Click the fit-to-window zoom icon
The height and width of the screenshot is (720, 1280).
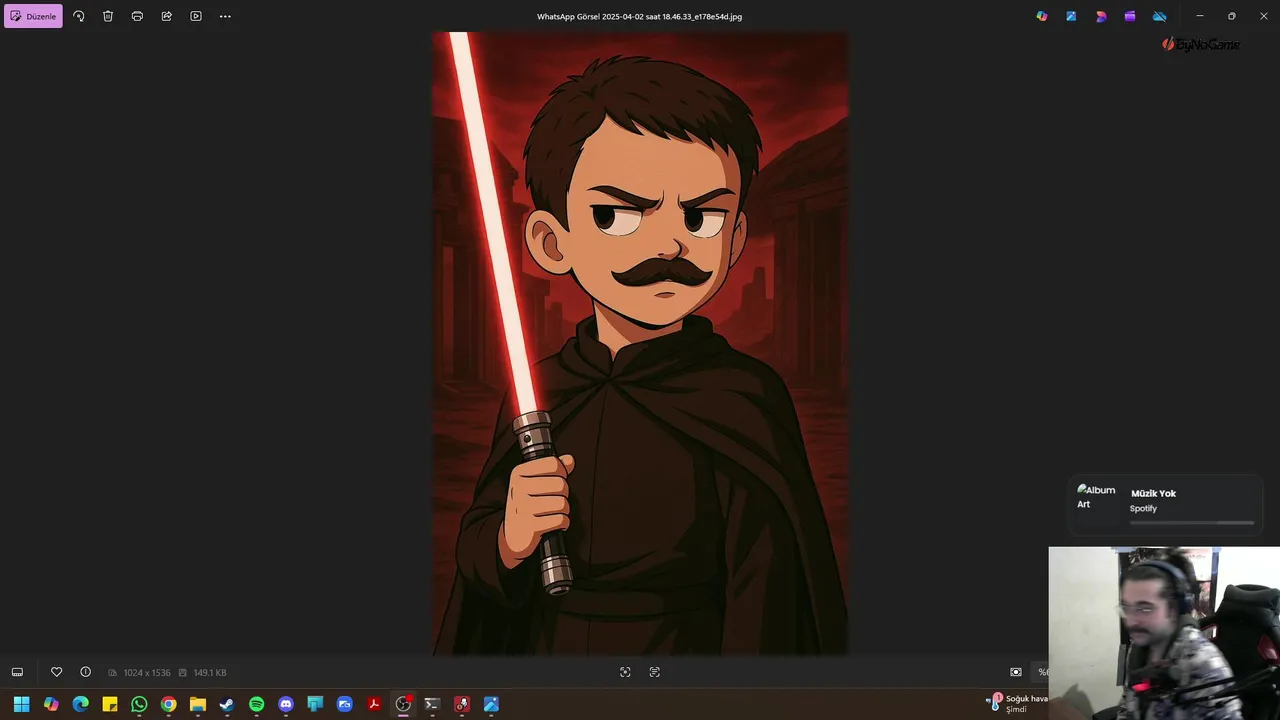[625, 672]
